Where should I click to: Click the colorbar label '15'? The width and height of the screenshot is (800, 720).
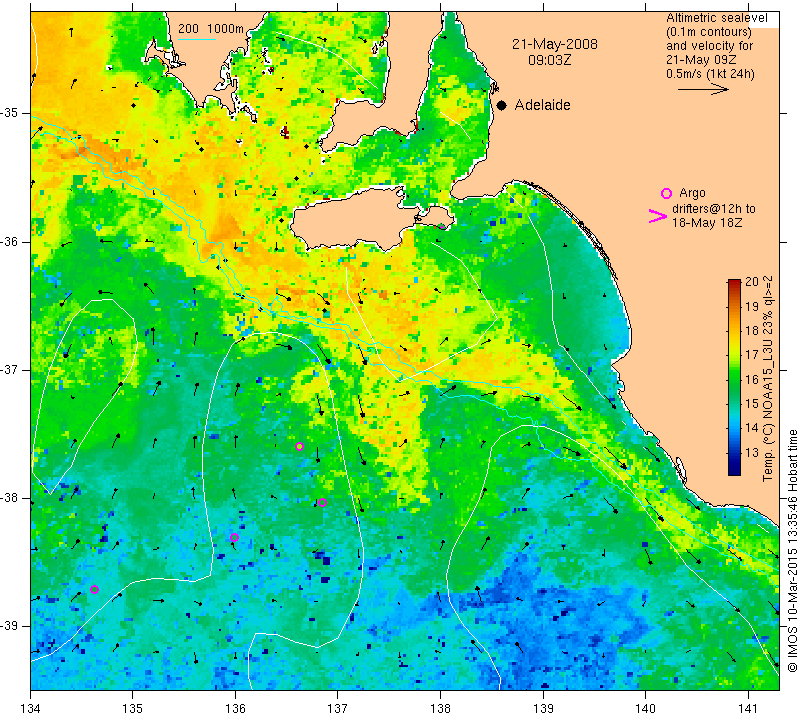click(x=752, y=404)
